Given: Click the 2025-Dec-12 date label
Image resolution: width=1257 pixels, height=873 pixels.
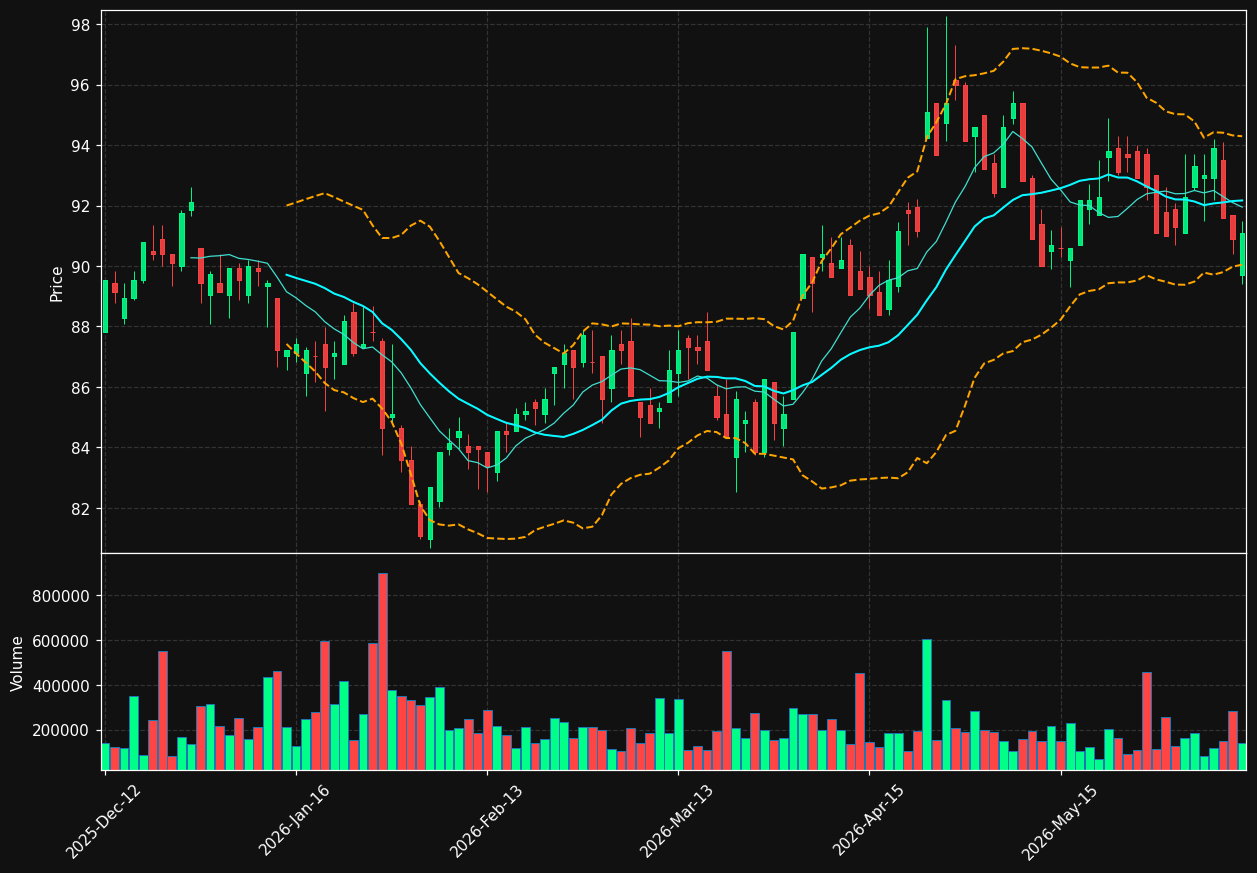Looking at the screenshot, I should [103, 822].
